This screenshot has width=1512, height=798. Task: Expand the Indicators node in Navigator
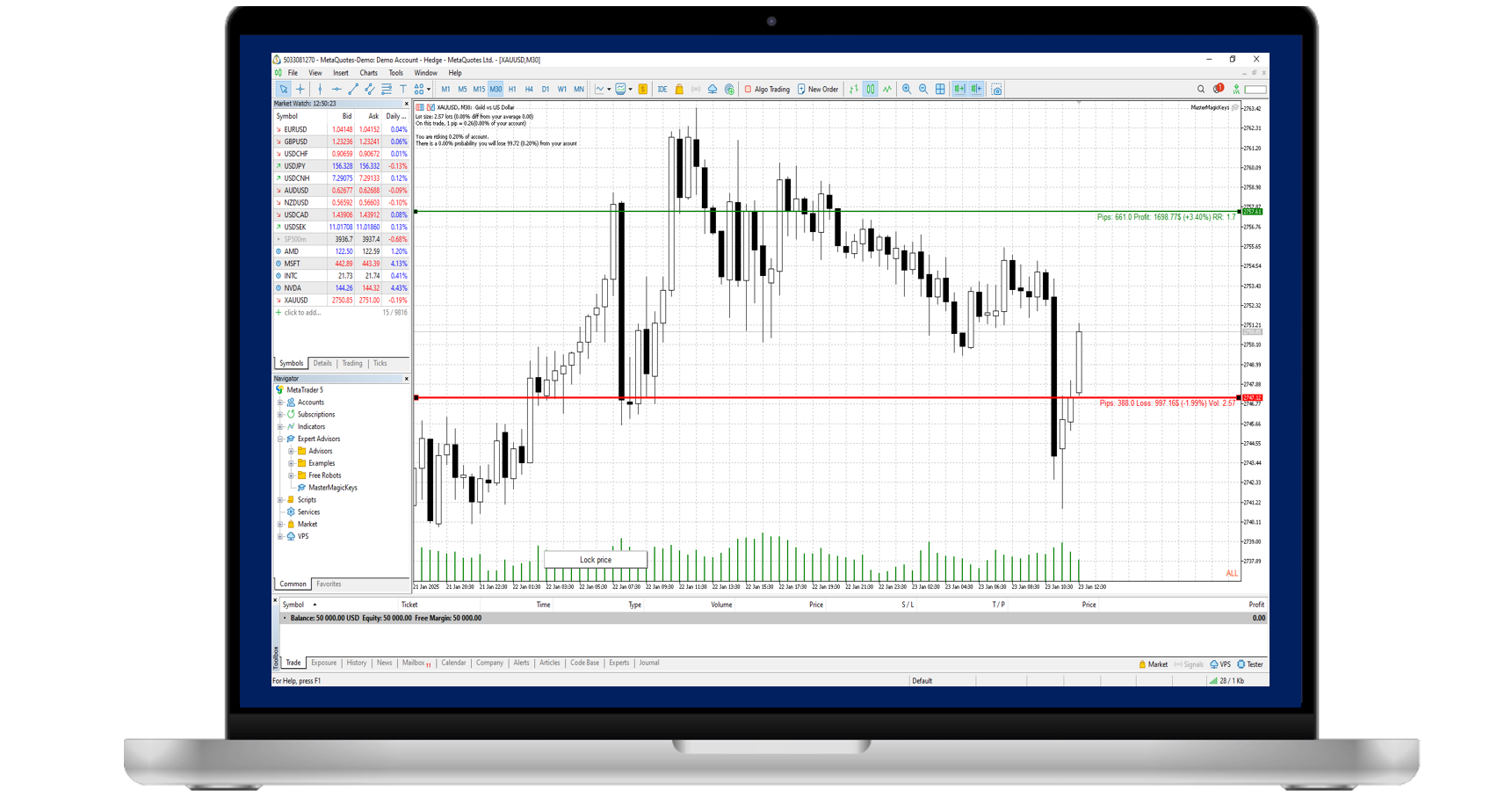point(280,427)
